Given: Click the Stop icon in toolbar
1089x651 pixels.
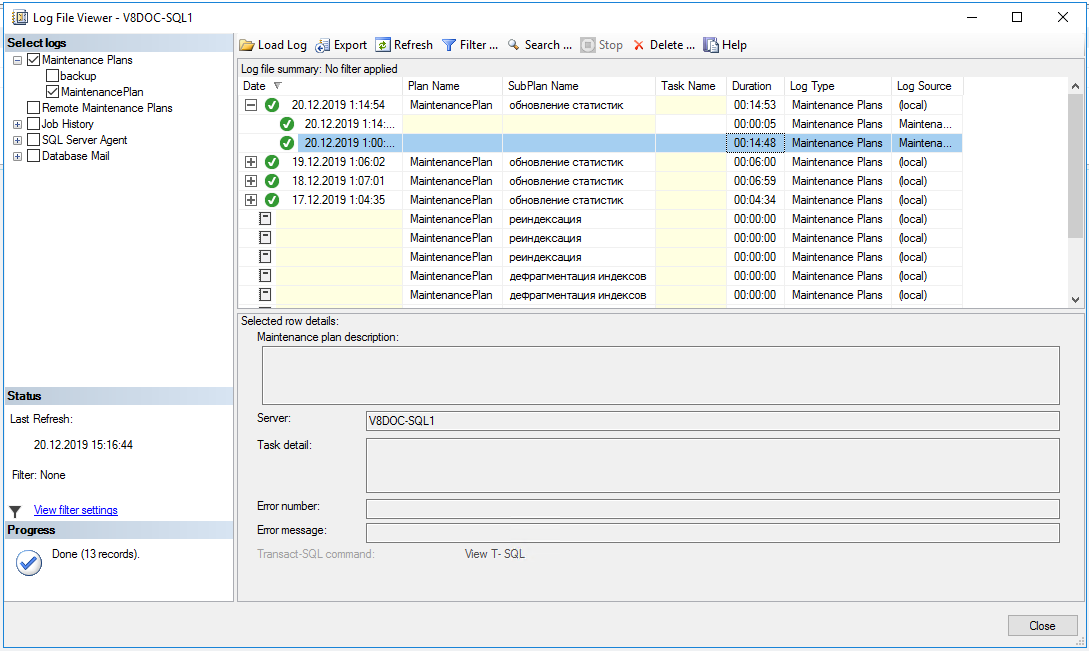Looking at the screenshot, I should point(588,45).
